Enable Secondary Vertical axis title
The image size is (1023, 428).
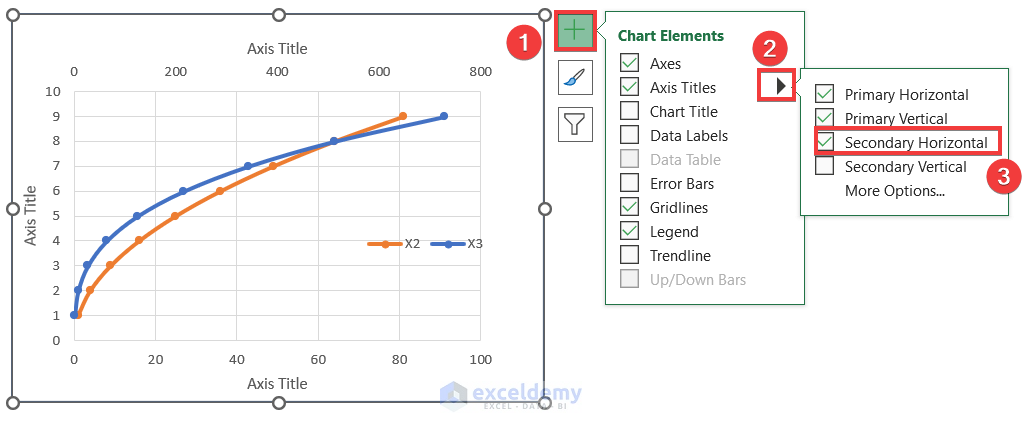pyautogui.click(x=825, y=167)
